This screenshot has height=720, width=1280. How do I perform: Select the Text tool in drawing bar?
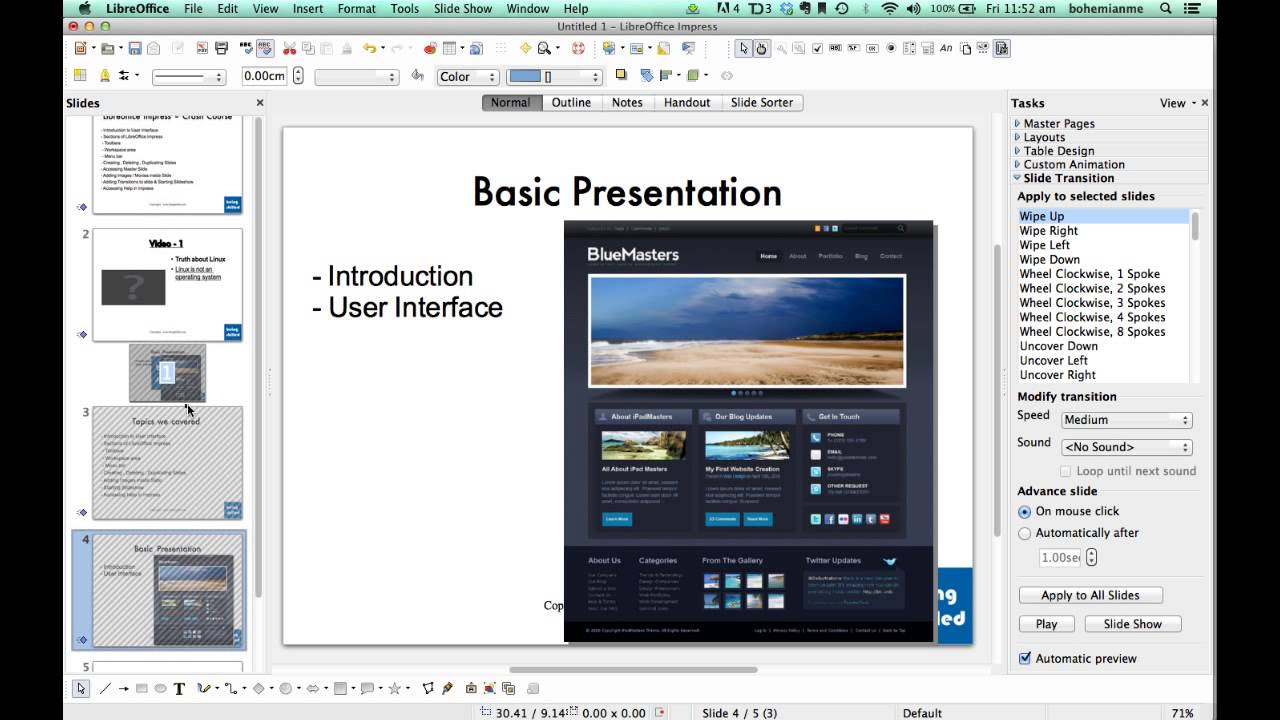click(x=179, y=688)
